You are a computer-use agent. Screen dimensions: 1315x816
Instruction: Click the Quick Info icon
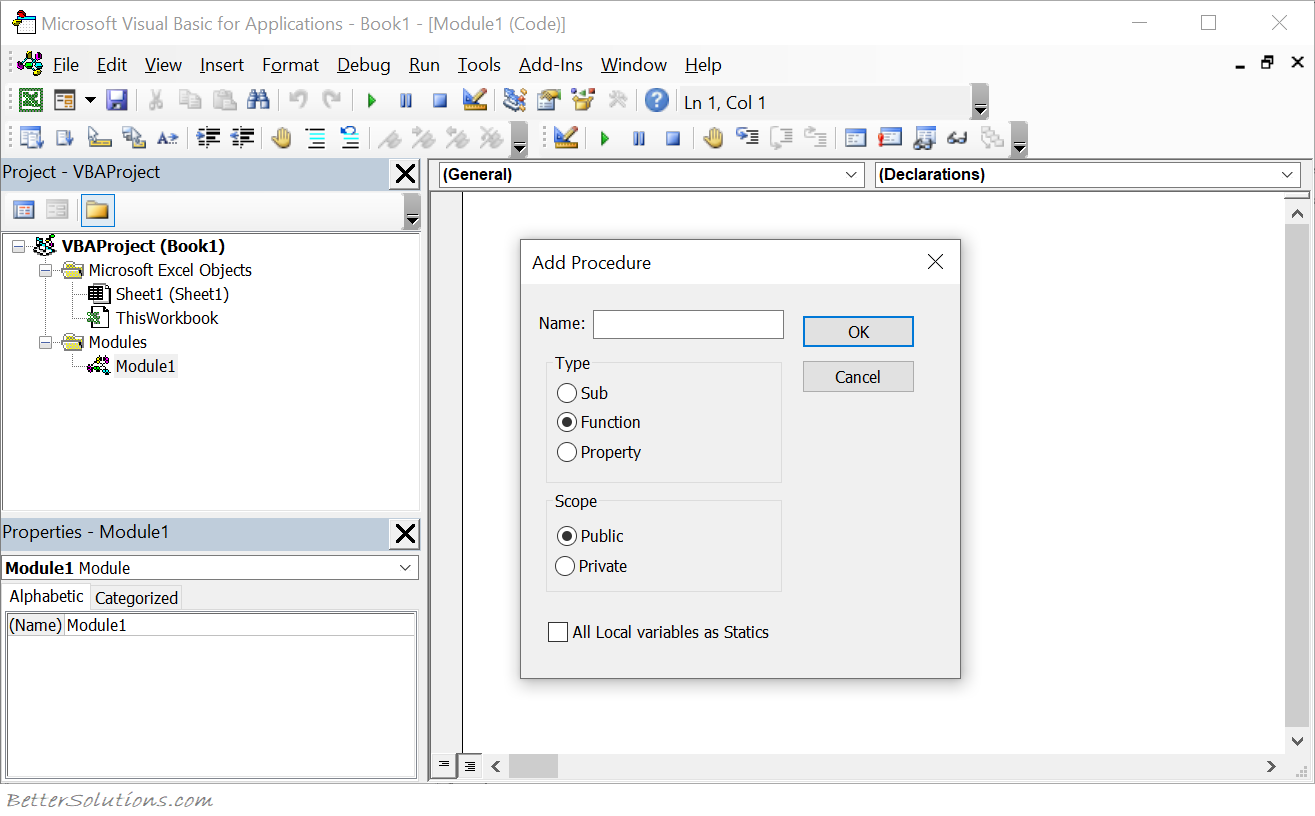pos(99,138)
